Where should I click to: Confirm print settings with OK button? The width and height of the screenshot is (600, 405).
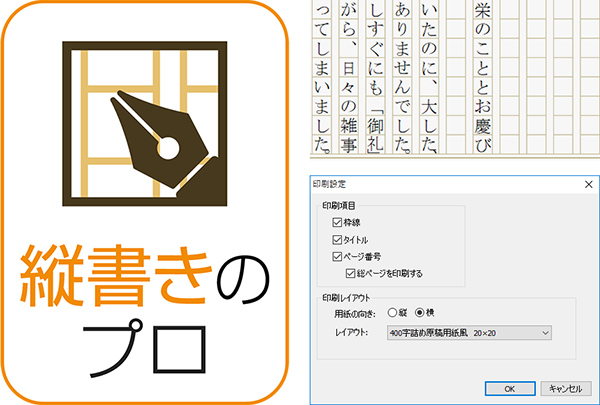510,389
